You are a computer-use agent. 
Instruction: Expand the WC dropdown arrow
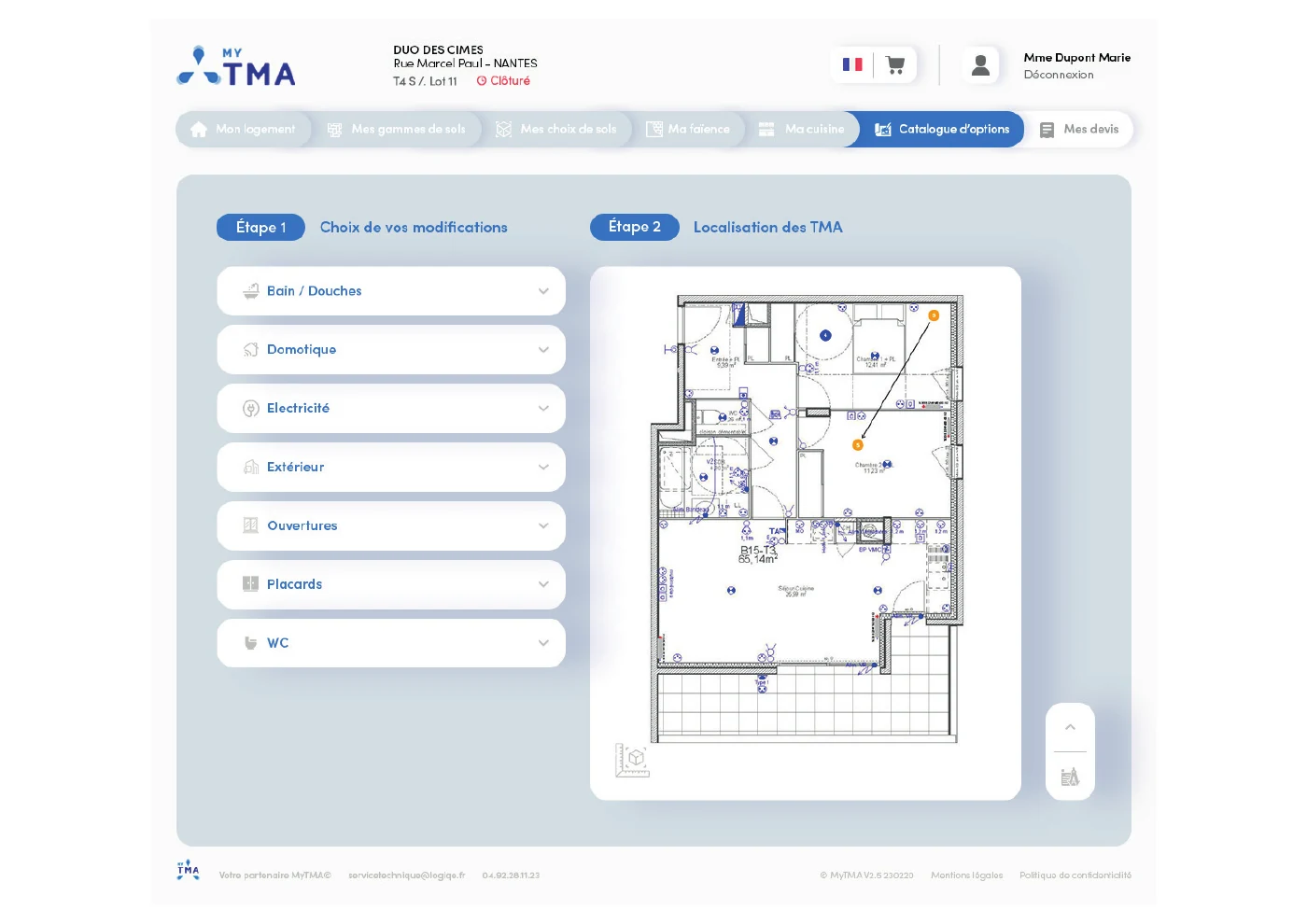pos(543,643)
